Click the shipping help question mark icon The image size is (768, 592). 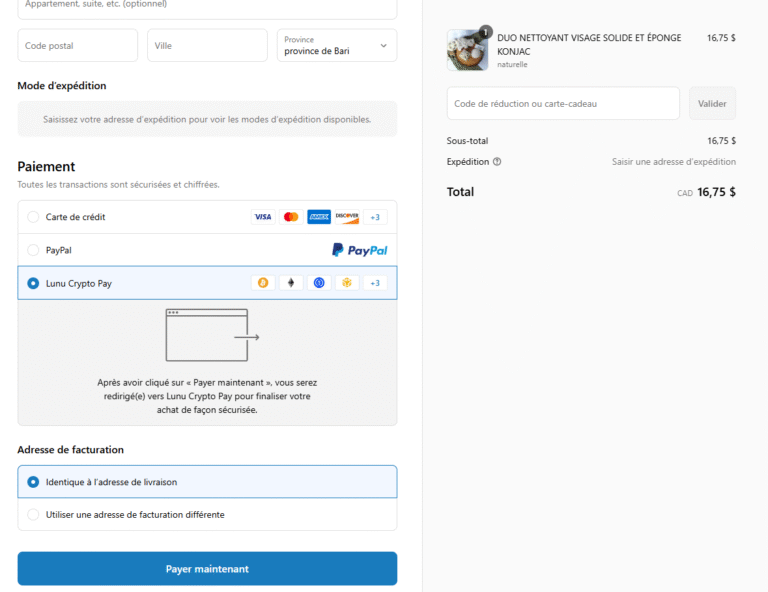click(497, 162)
